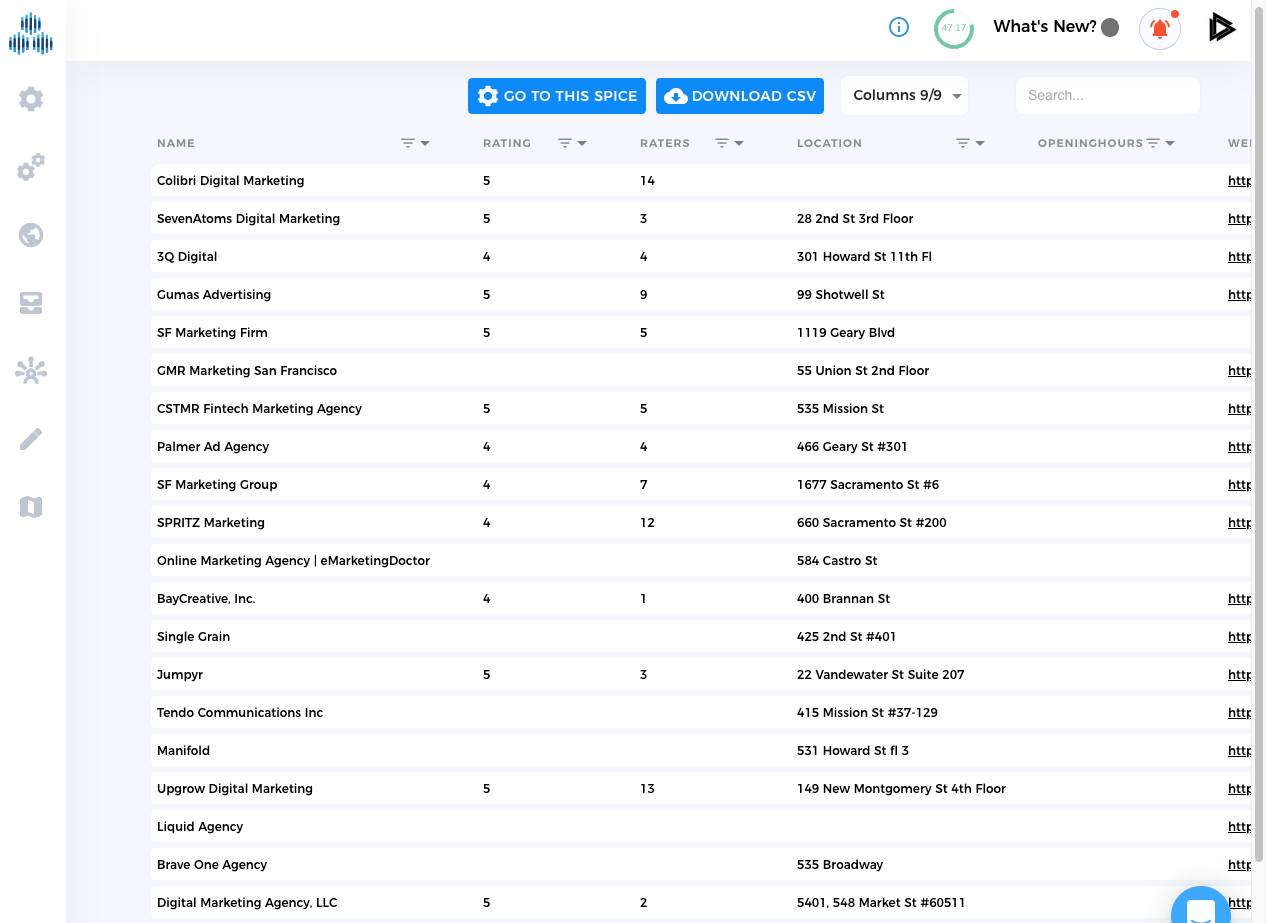Open the Name column filter dropdown
The width and height of the screenshot is (1266, 923).
coord(415,143)
